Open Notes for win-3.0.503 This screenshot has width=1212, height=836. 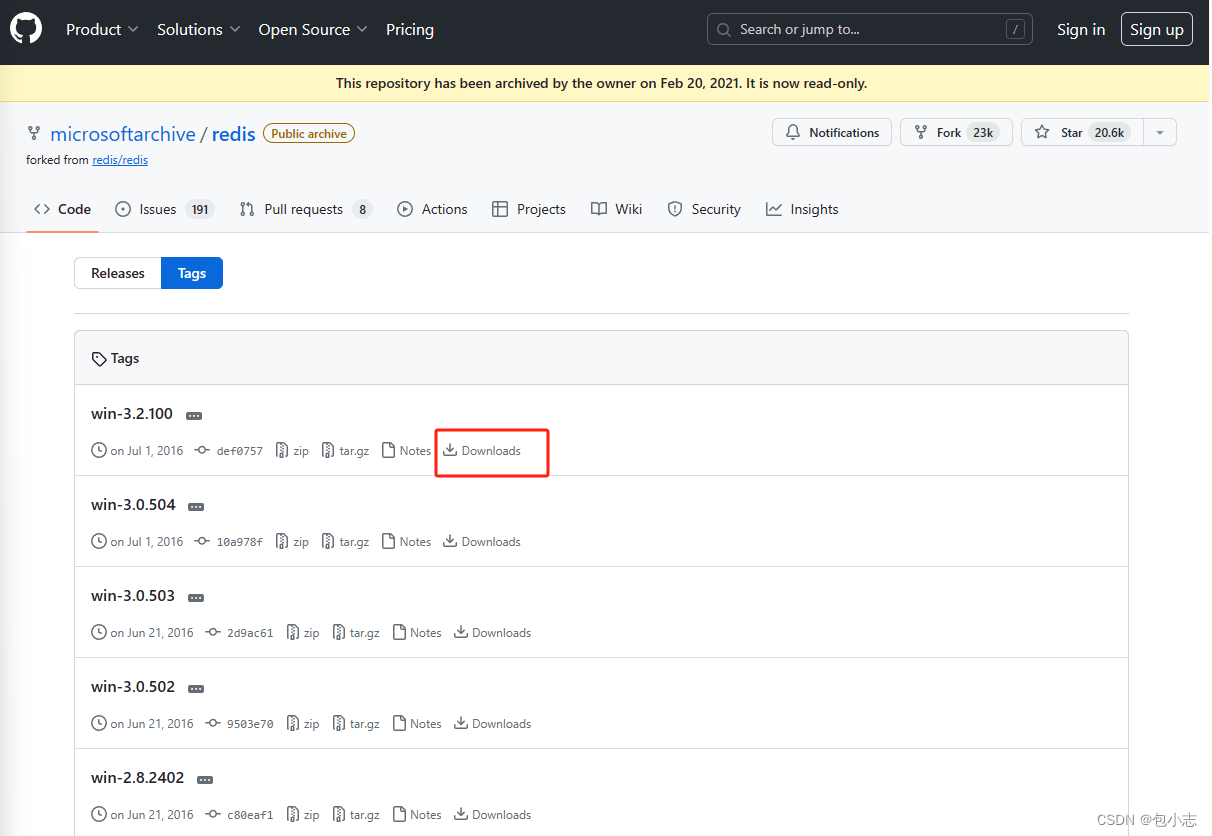417,633
